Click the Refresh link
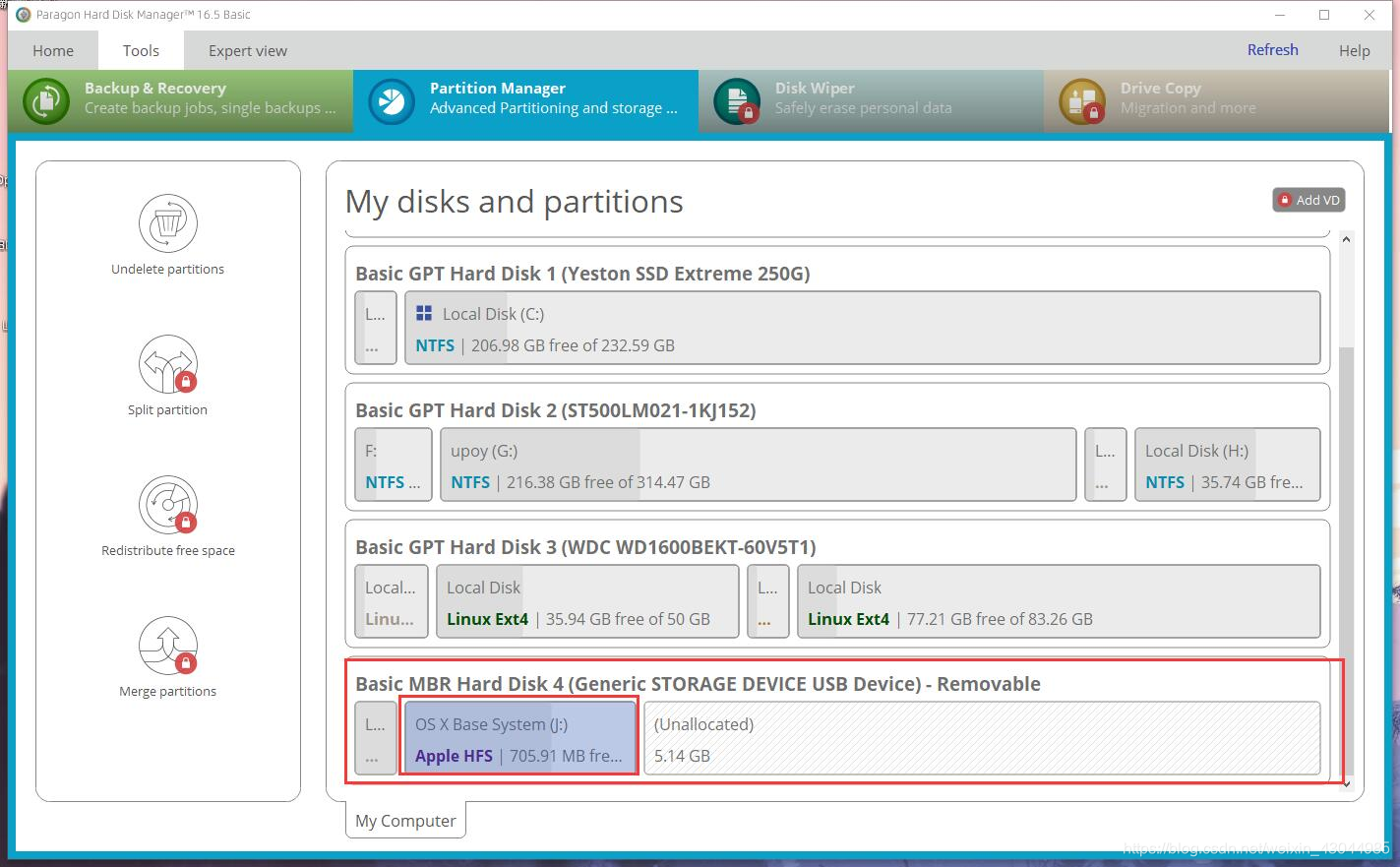This screenshot has height=867, width=1400. [x=1272, y=49]
